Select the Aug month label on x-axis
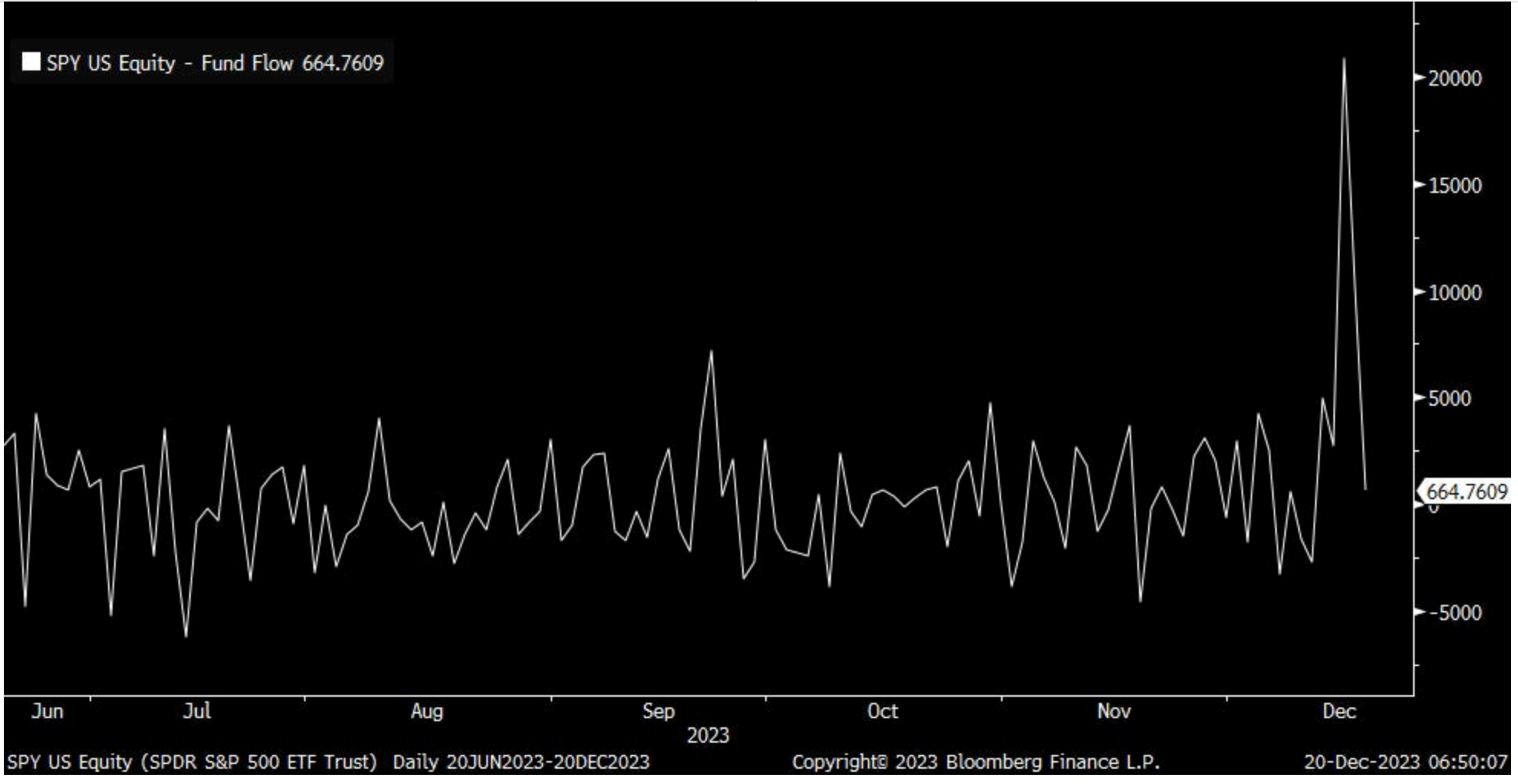The width and height of the screenshot is (1518, 784). (x=427, y=711)
